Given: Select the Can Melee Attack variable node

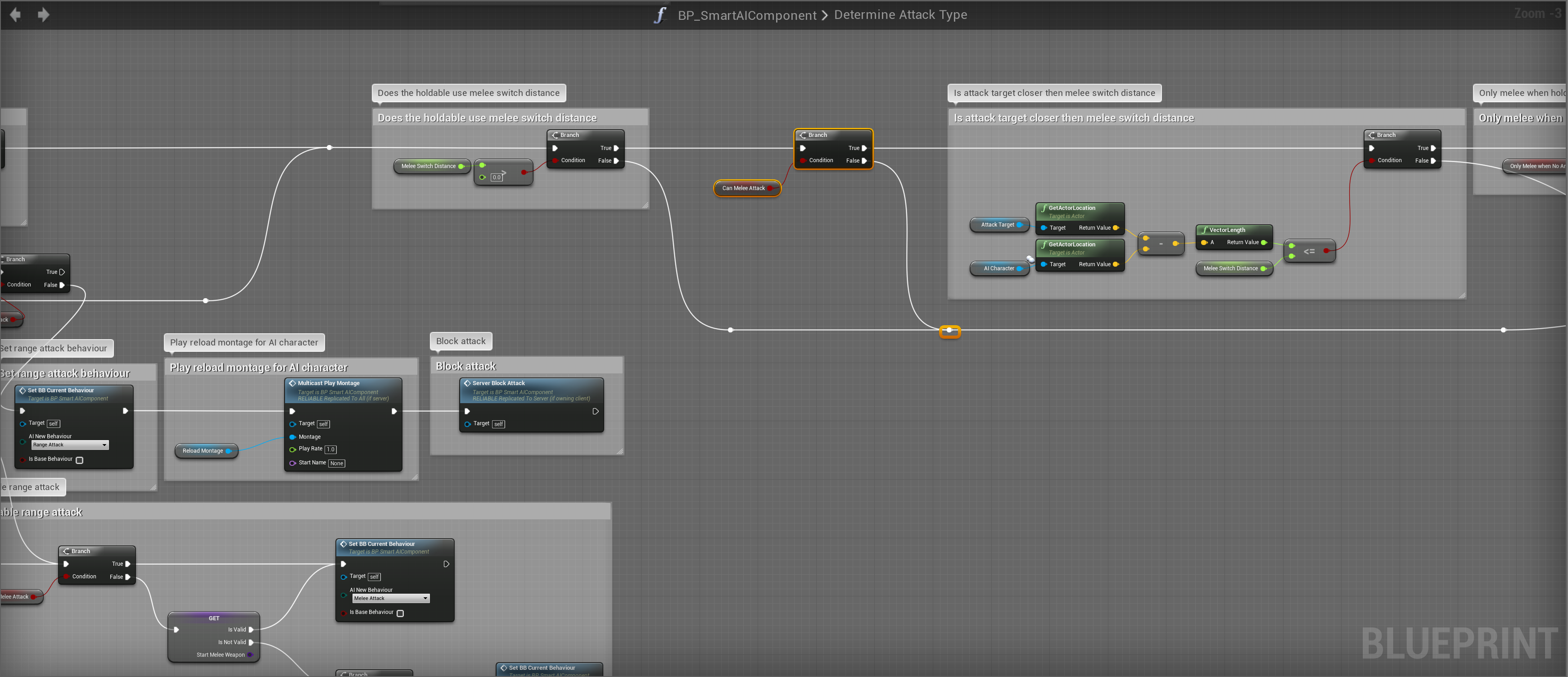Looking at the screenshot, I should click(x=743, y=188).
